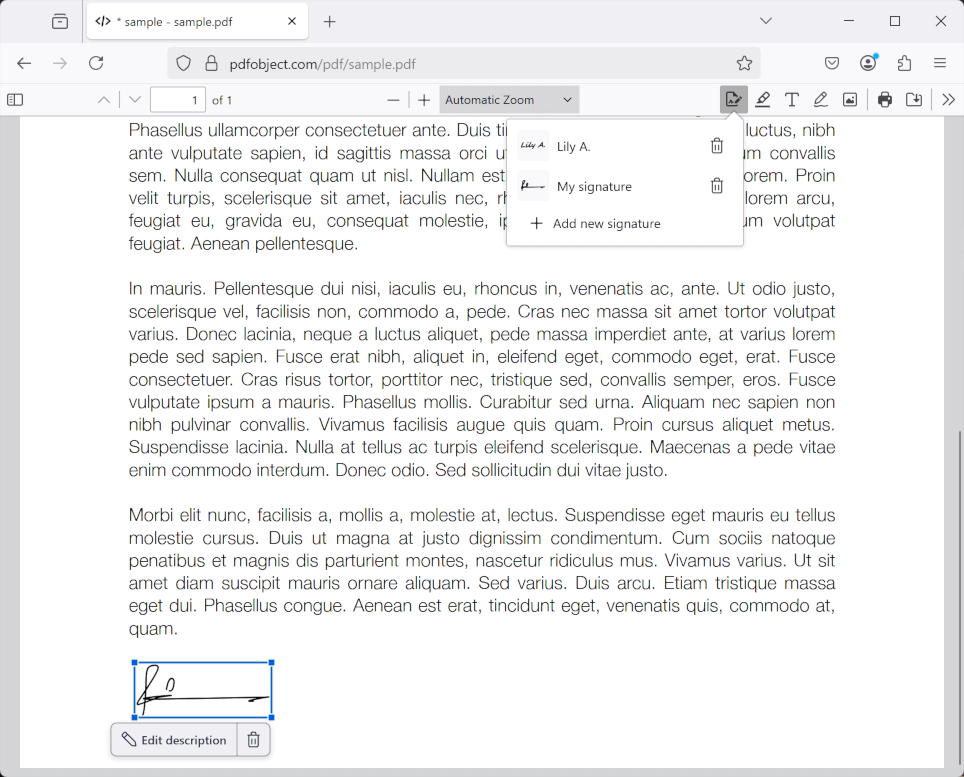
Task: Click the page number input field
Action: pos(178,100)
